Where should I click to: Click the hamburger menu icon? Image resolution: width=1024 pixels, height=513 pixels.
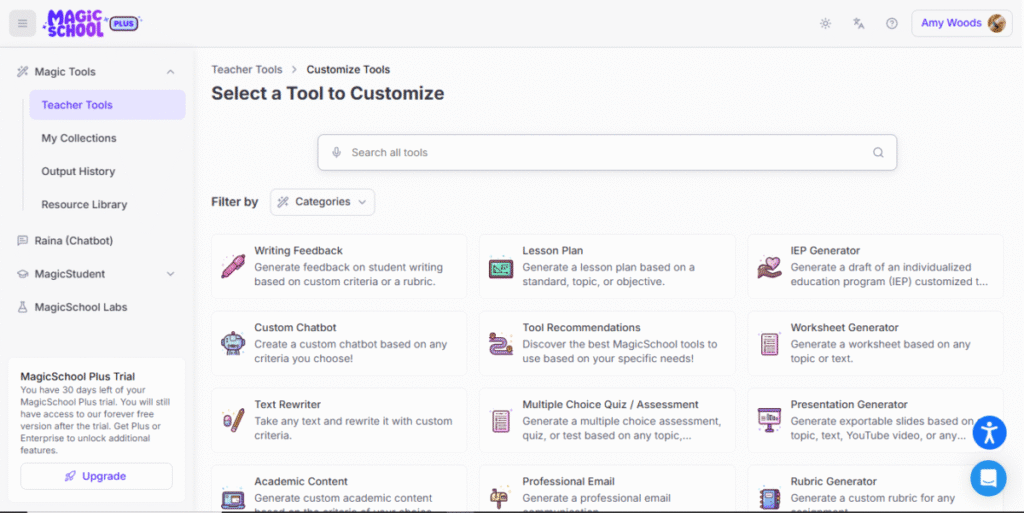coord(22,23)
